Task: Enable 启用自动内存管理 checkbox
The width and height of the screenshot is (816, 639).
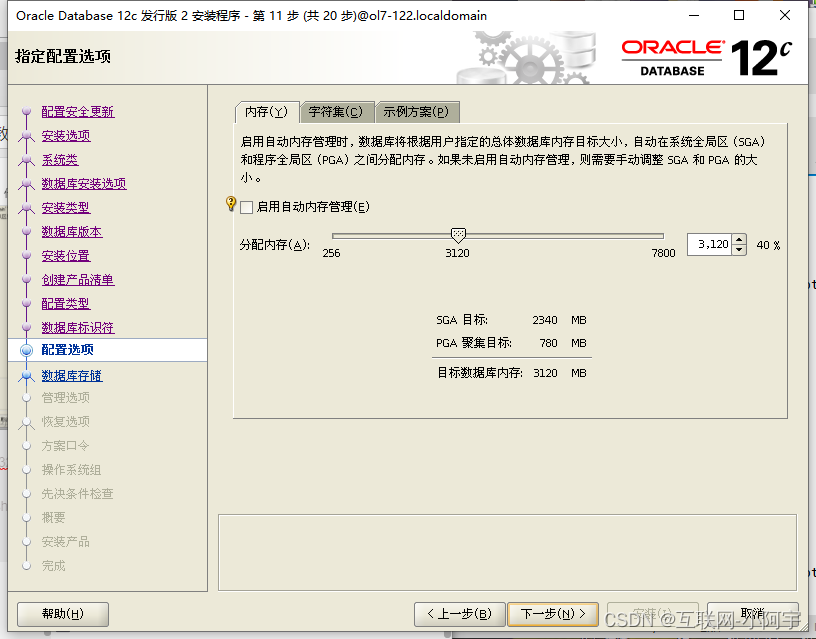Action: click(247, 208)
